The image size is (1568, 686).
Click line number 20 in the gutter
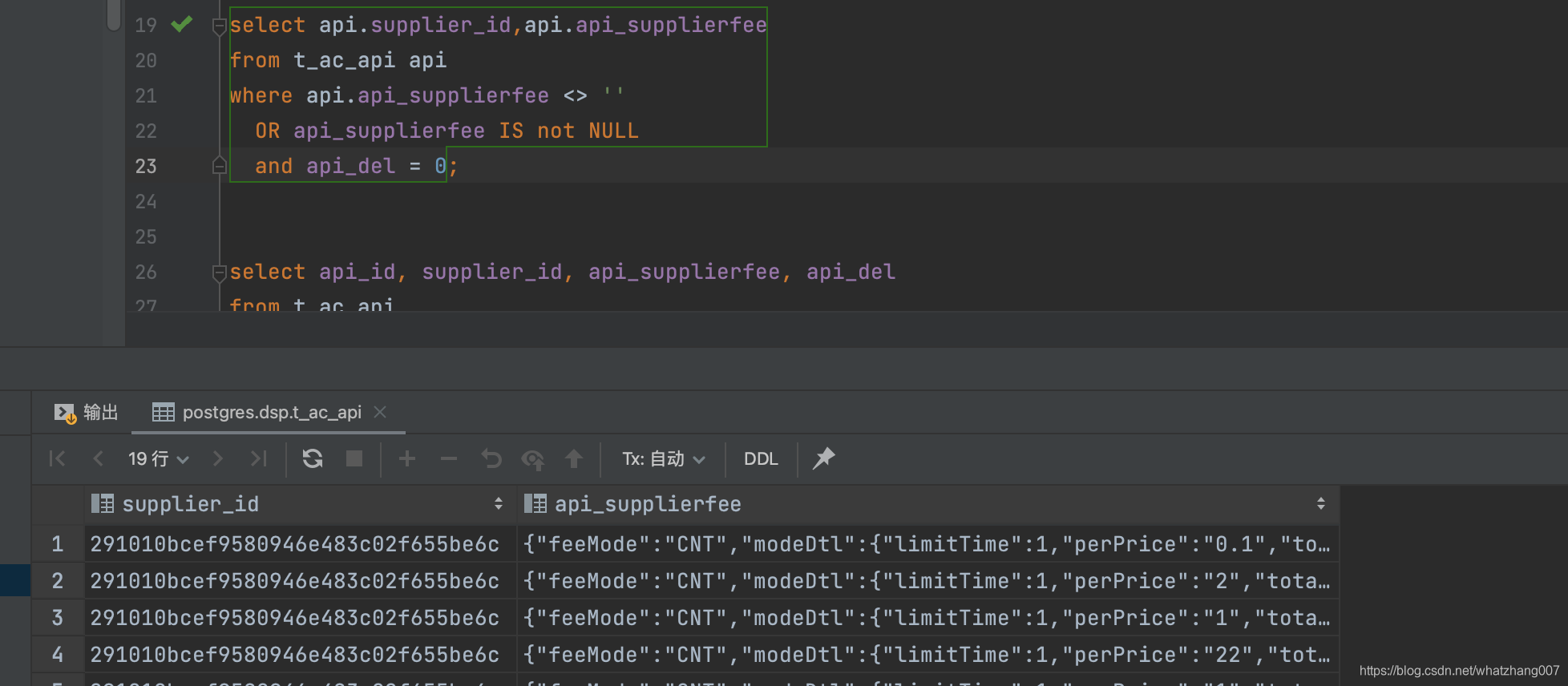(146, 60)
